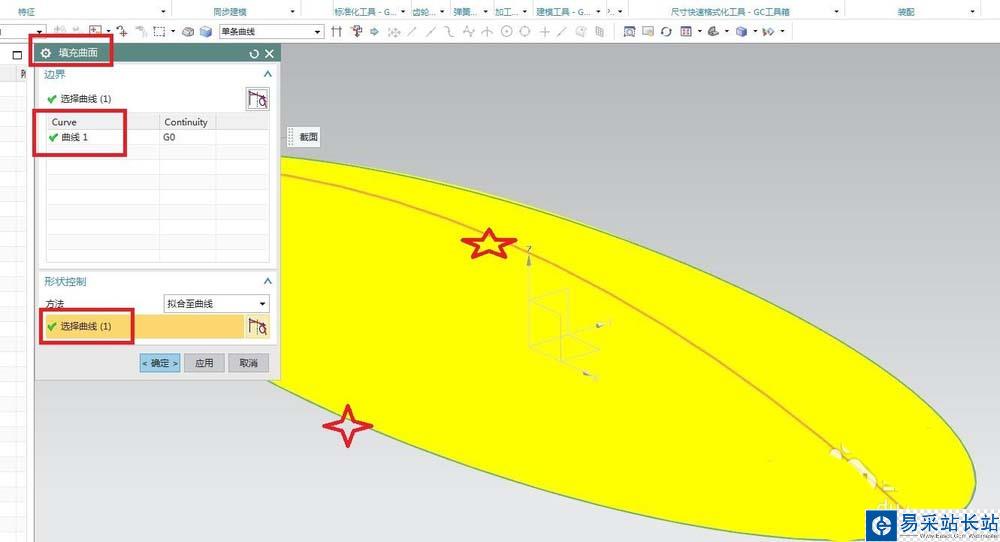The height and width of the screenshot is (542, 1000).
Task: Click the 取消 cancel button
Action: click(x=249, y=363)
